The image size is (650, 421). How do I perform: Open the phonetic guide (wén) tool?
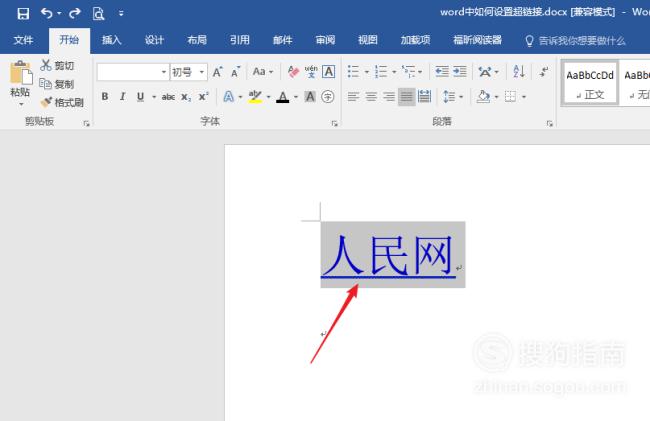coord(311,72)
